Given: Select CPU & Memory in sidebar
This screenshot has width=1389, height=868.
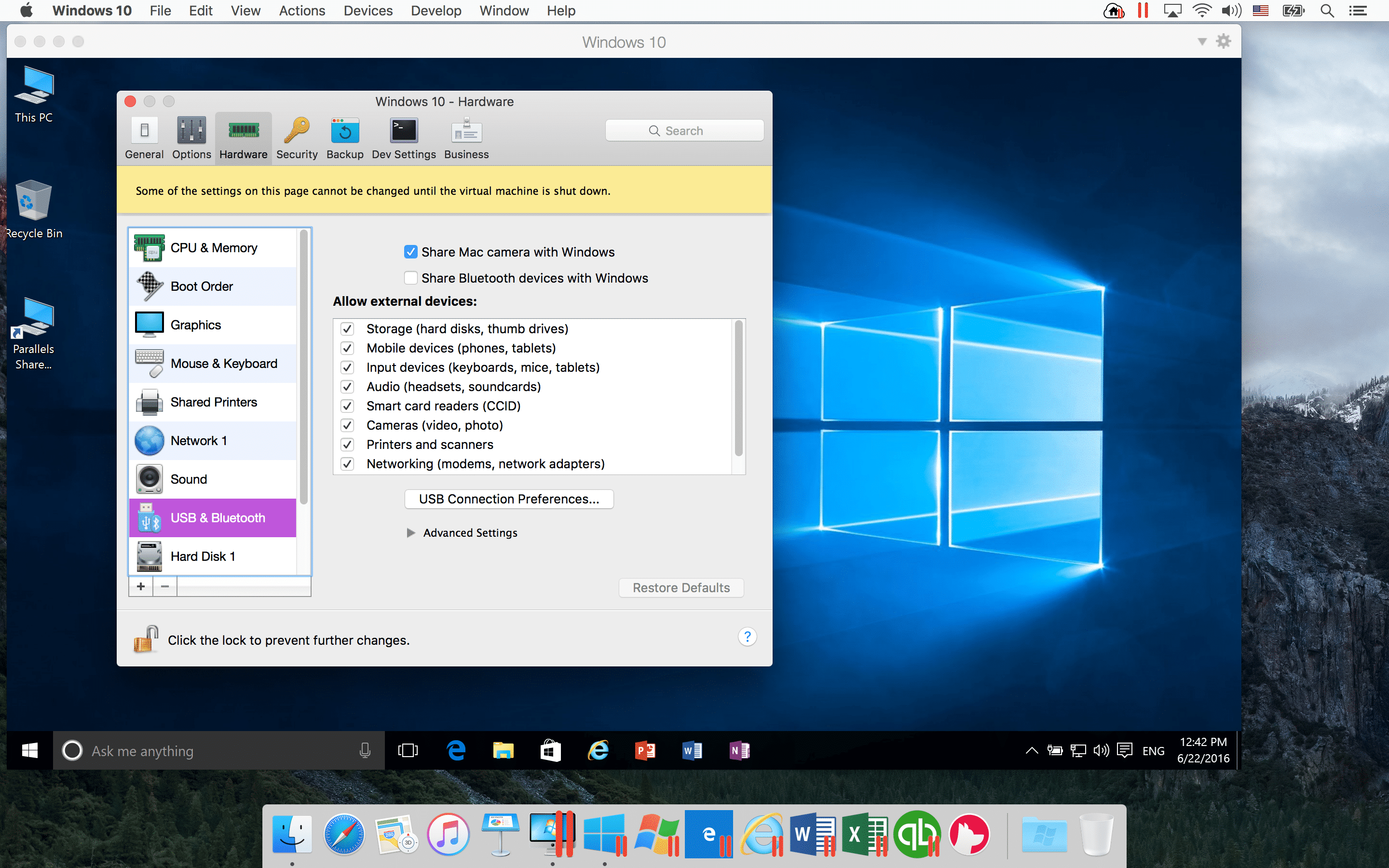Looking at the screenshot, I should point(213,248).
